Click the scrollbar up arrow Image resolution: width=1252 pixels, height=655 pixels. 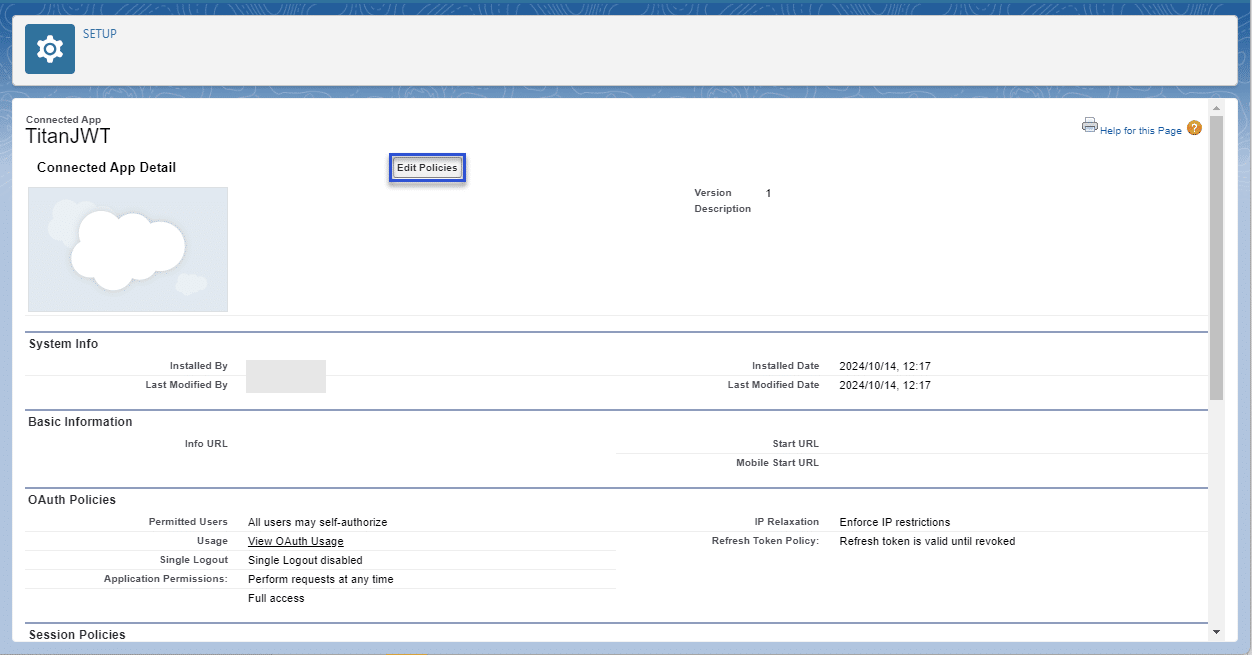(x=1216, y=108)
